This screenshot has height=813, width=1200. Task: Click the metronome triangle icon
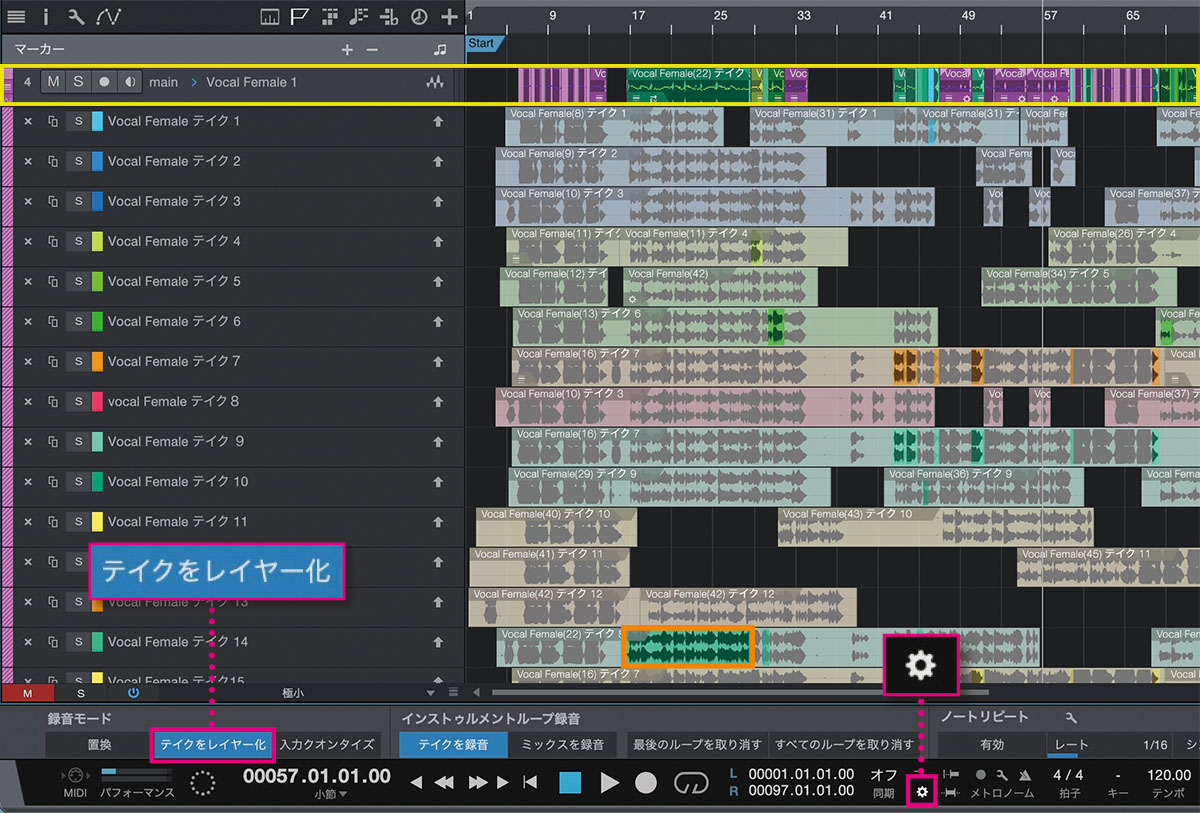tap(1025, 775)
